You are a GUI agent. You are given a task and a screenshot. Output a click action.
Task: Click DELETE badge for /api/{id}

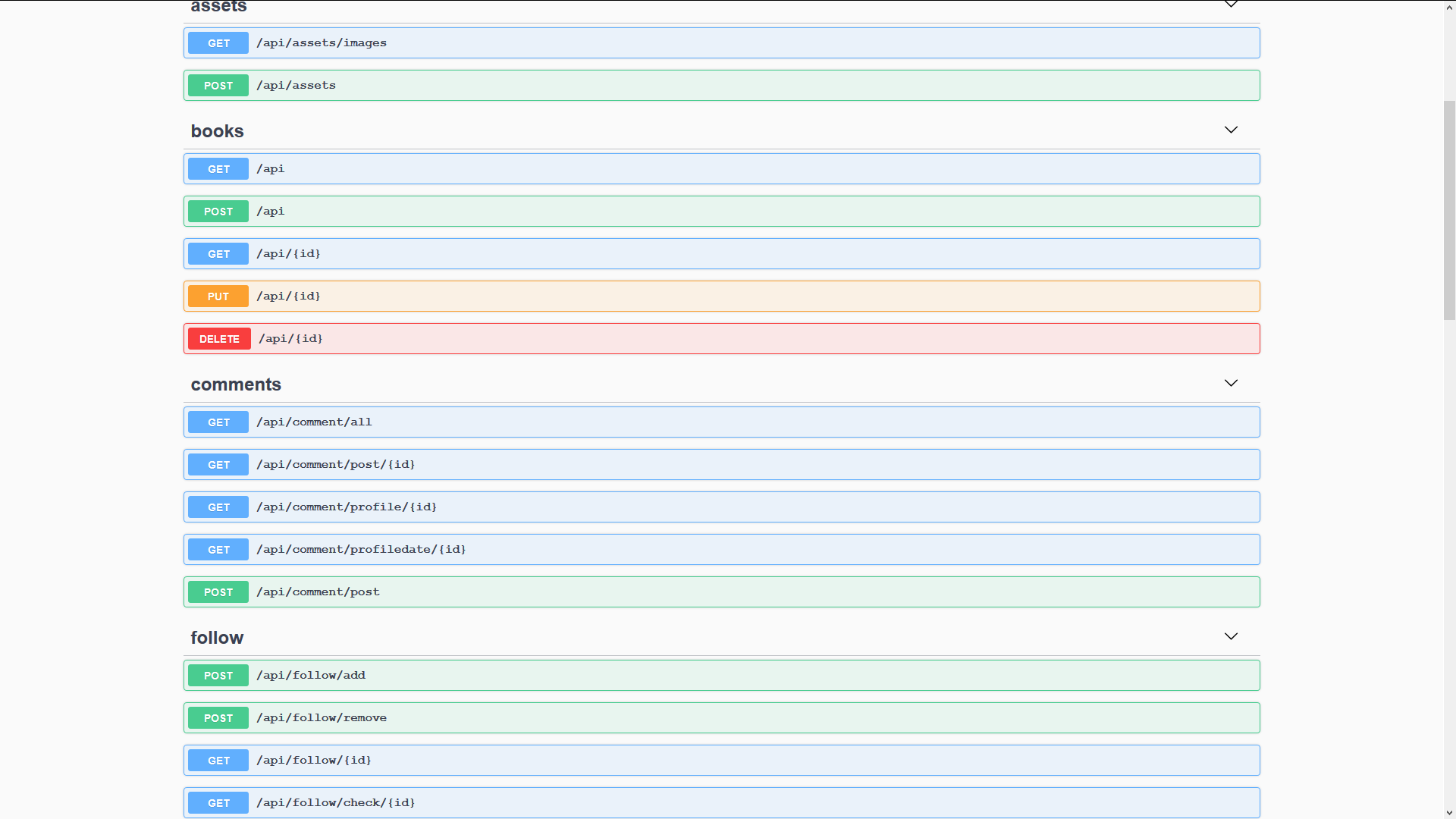coord(219,339)
